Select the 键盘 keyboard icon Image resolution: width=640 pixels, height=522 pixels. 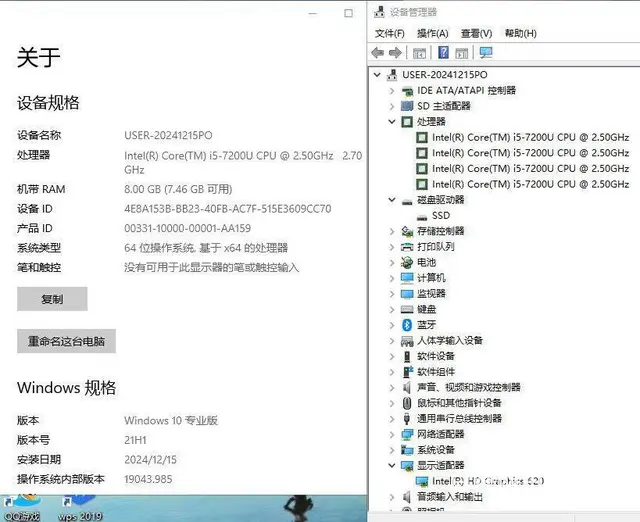click(407, 309)
